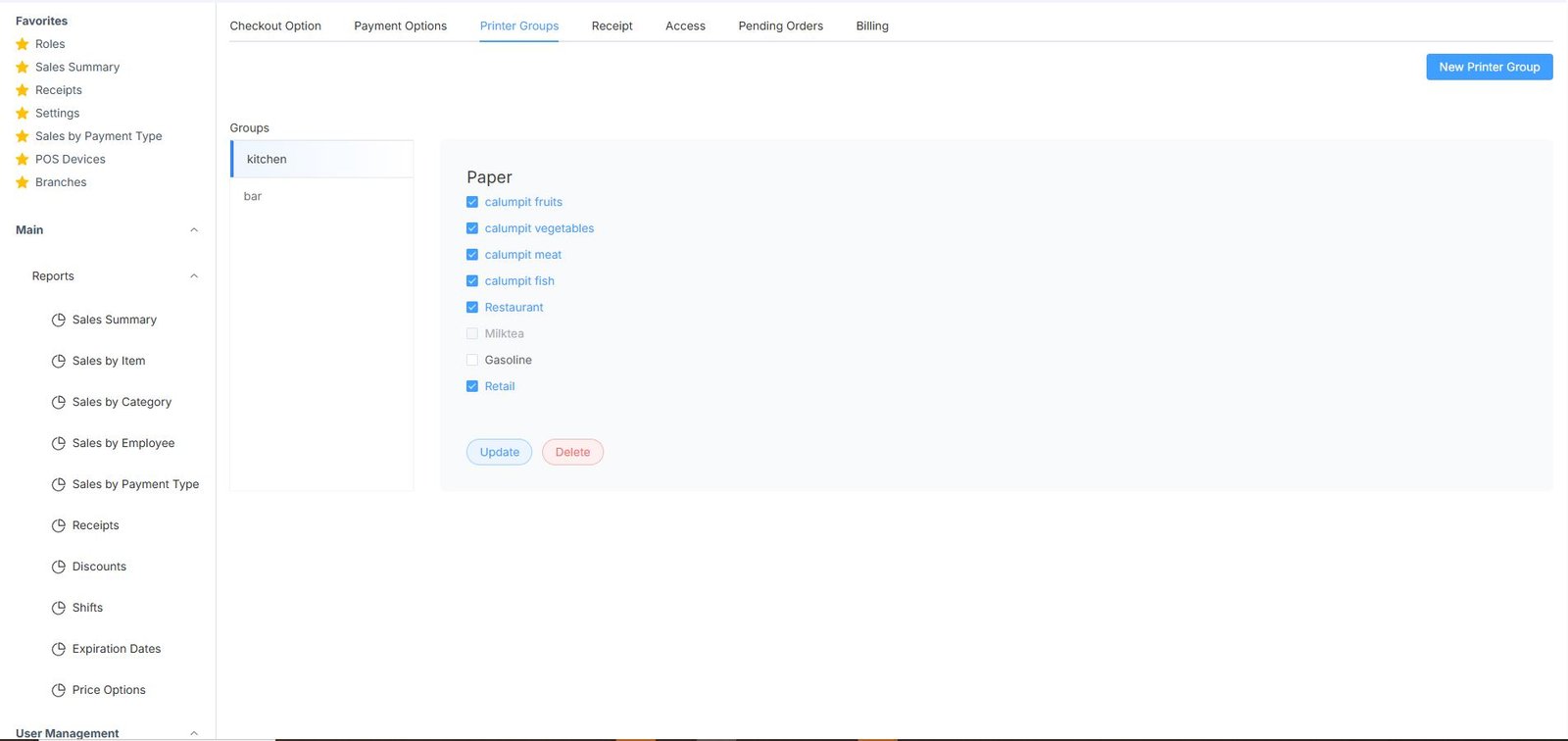Click the New Printer Group button
This screenshot has height=741, width=1568.
pos(1489,67)
